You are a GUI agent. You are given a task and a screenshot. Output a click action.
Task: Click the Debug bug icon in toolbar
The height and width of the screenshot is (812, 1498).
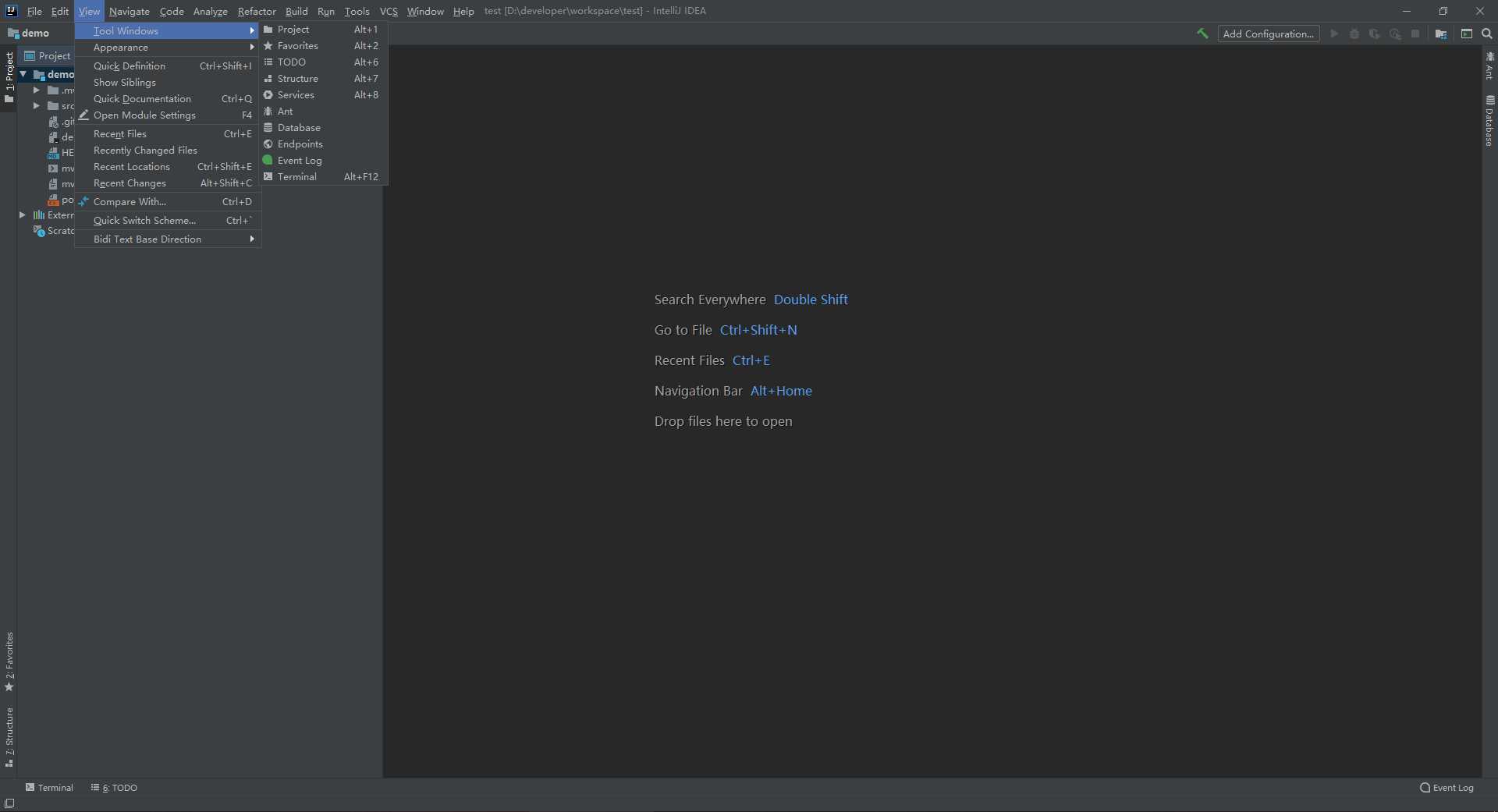click(x=1354, y=34)
